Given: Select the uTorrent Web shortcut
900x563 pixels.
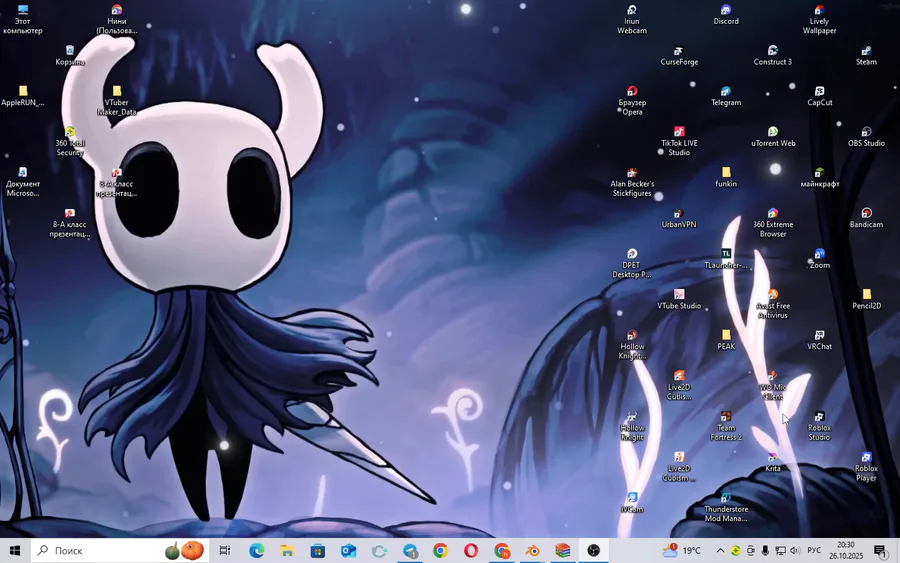Looking at the screenshot, I should coord(773,137).
